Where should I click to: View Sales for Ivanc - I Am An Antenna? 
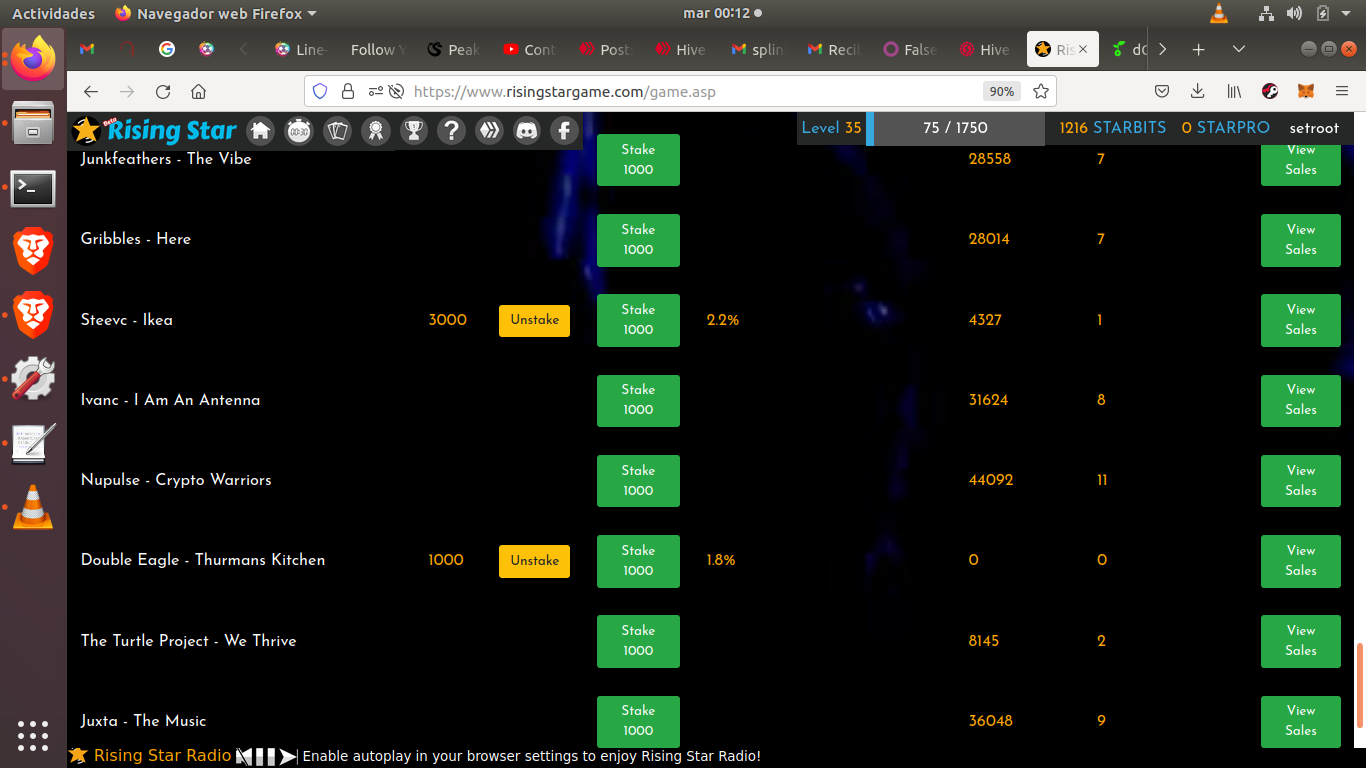1301,400
